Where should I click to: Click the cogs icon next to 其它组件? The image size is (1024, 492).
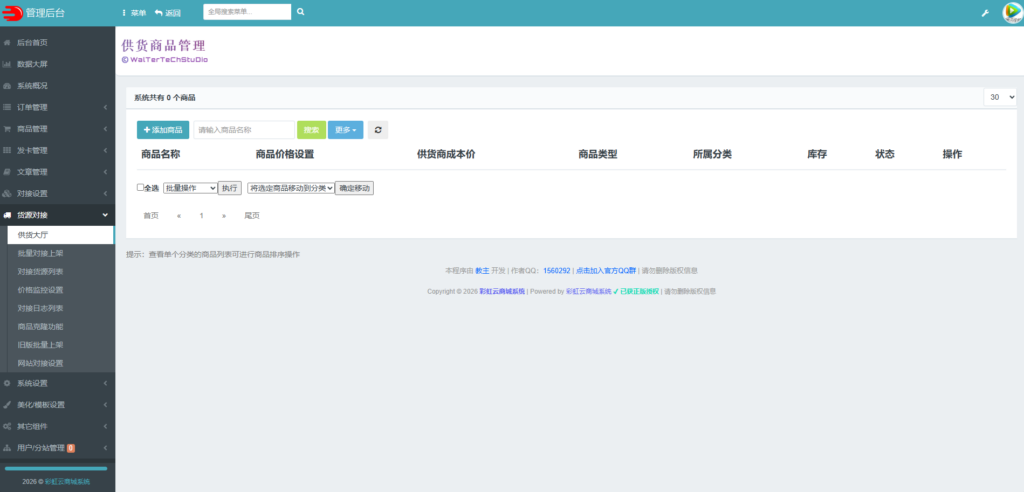pyautogui.click(x=7, y=426)
